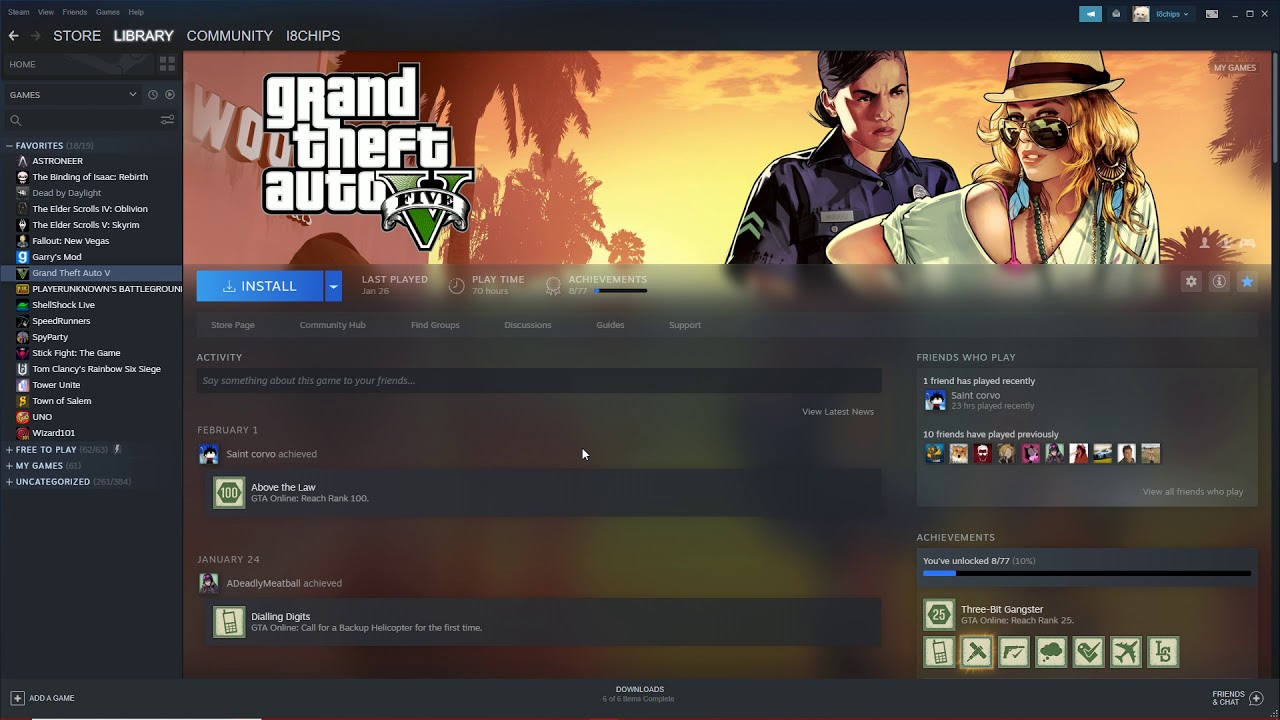Click the airplane achievement icon

1126,652
